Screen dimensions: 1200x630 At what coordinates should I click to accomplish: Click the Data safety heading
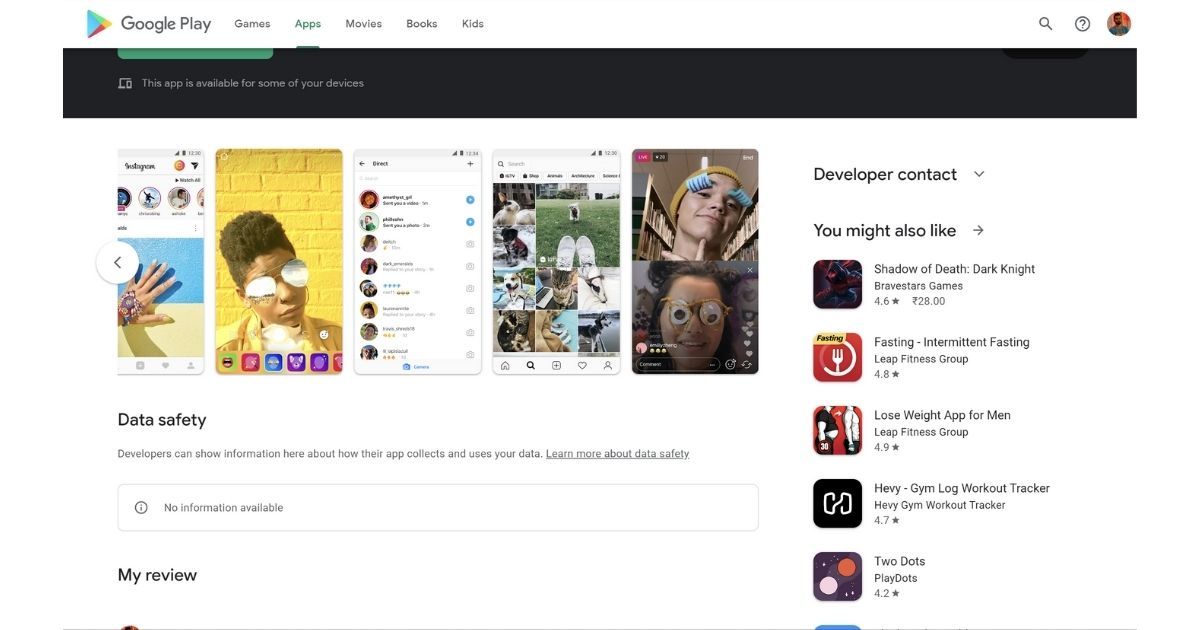pos(162,420)
